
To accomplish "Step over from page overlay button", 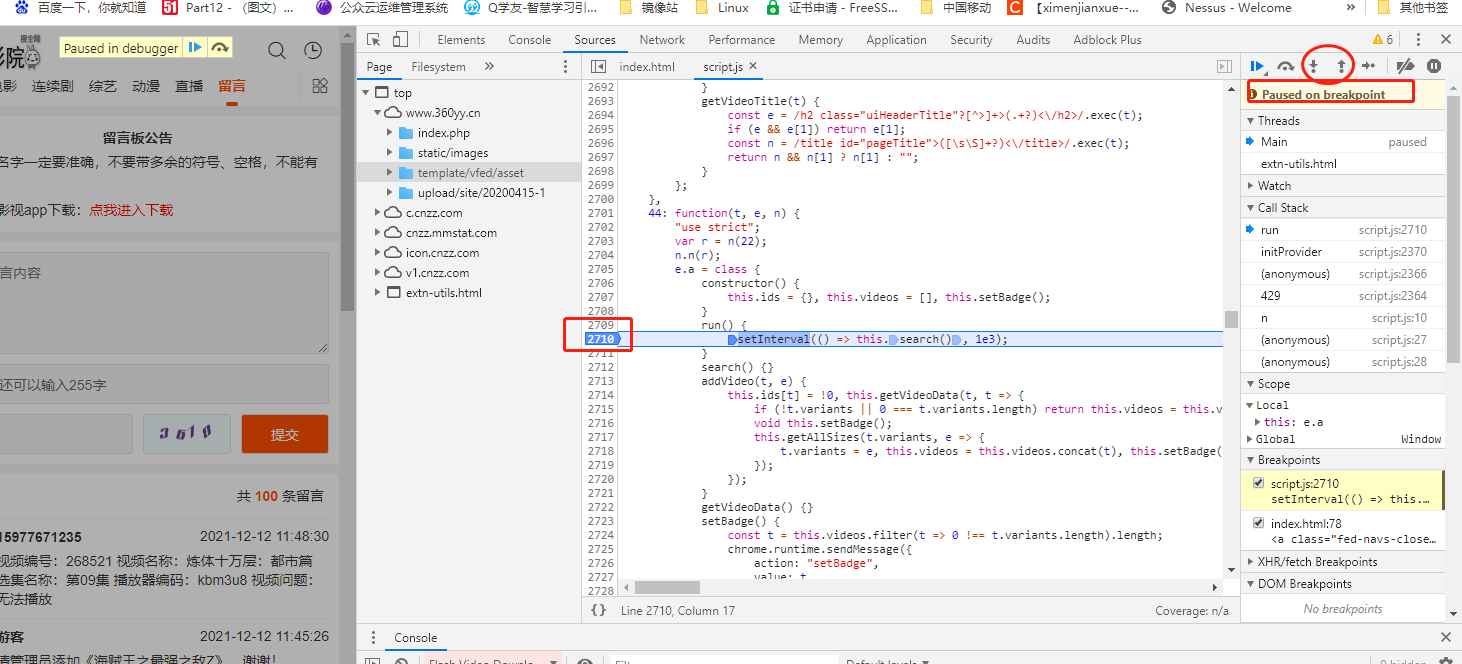I will (x=220, y=48).
